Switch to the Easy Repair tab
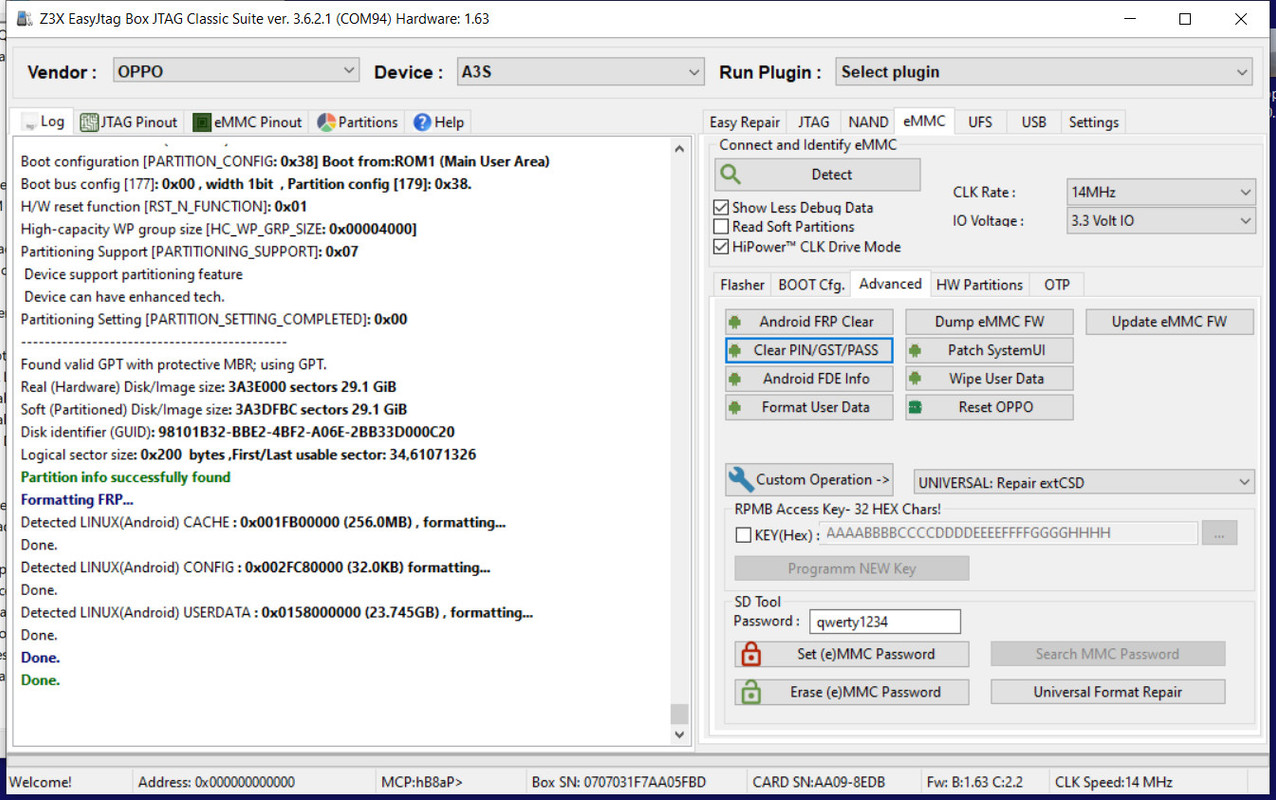The height and width of the screenshot is (800, 1276). (744, 122)
